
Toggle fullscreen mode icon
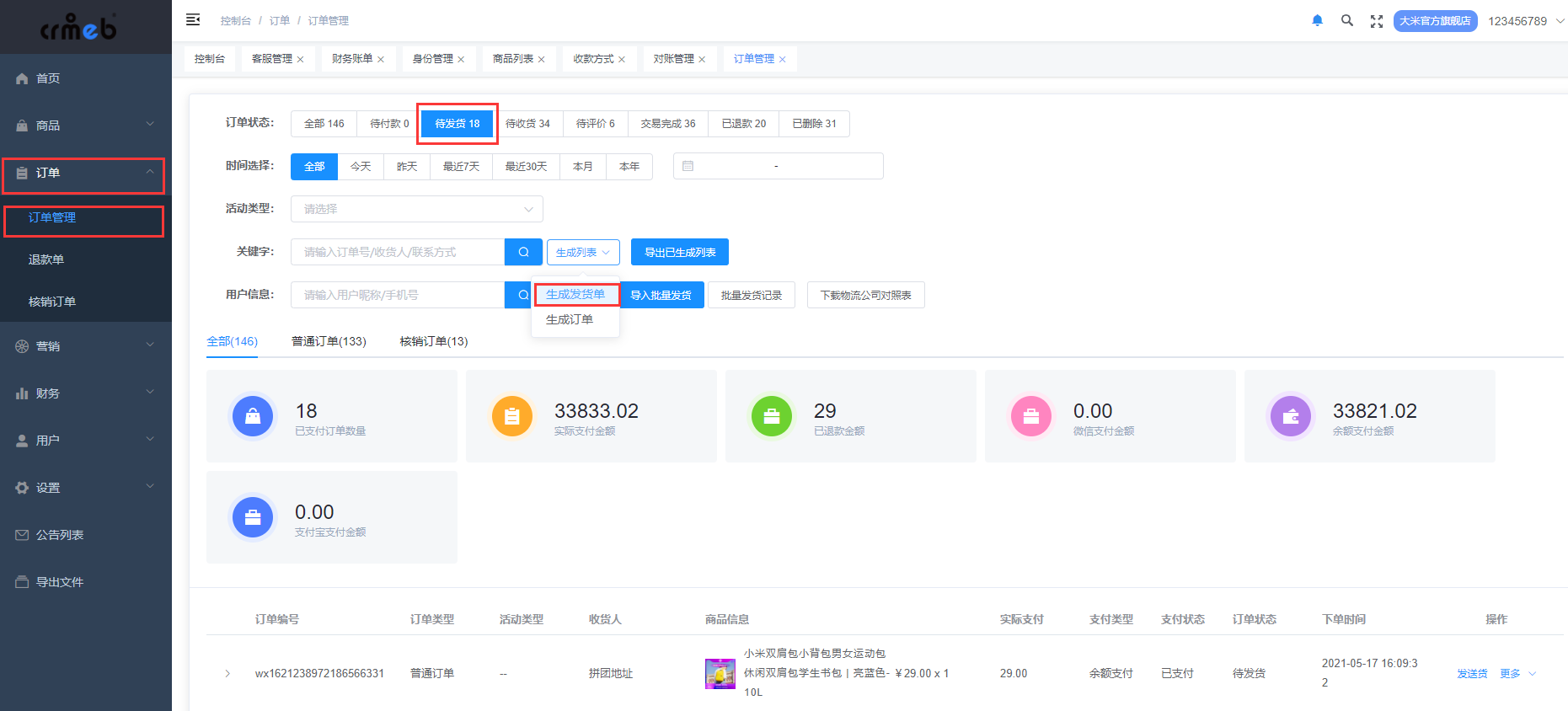1377,21
